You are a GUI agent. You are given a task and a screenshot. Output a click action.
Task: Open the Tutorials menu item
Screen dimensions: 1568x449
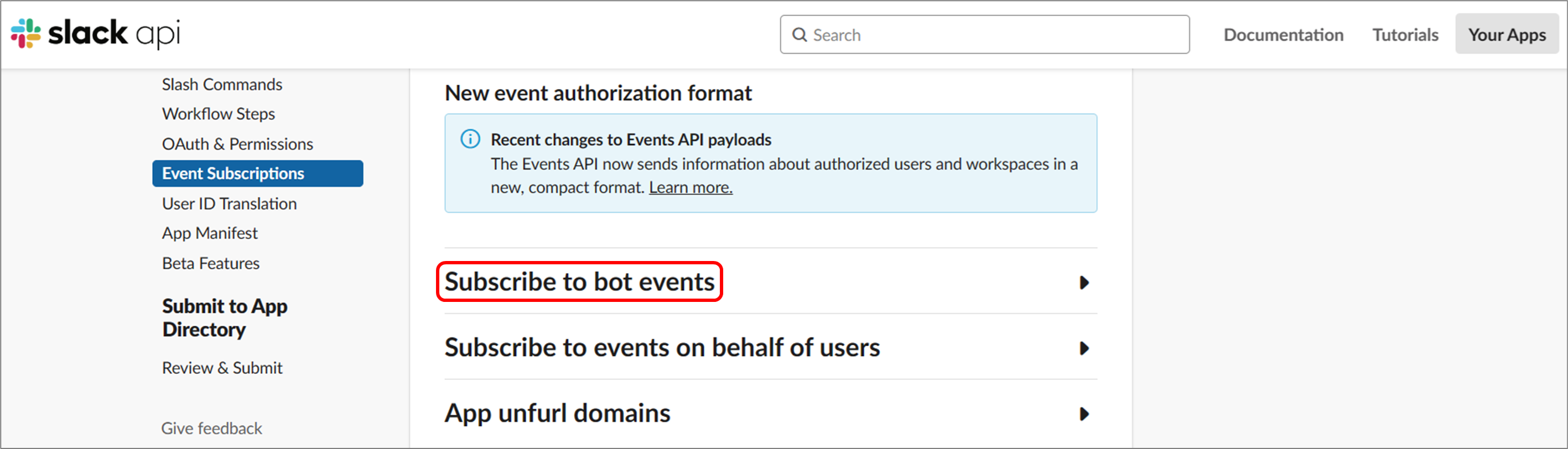(x=1405, y=35)
